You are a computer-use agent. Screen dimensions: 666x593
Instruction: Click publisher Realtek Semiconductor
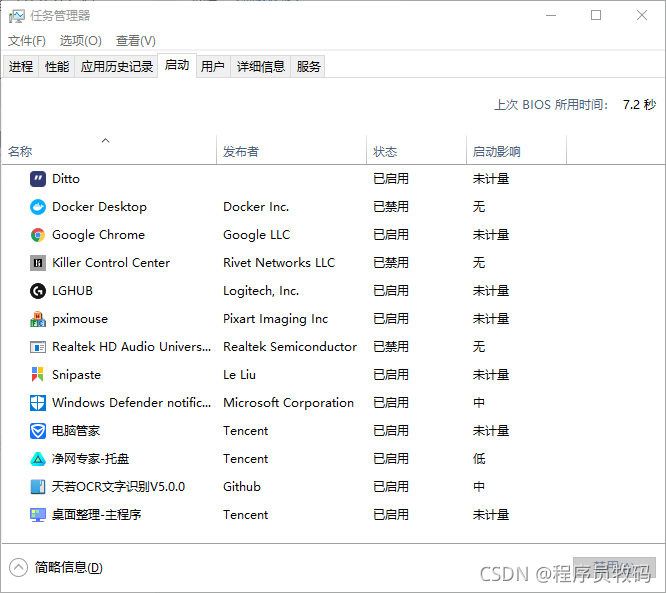(x=290, y=347)
